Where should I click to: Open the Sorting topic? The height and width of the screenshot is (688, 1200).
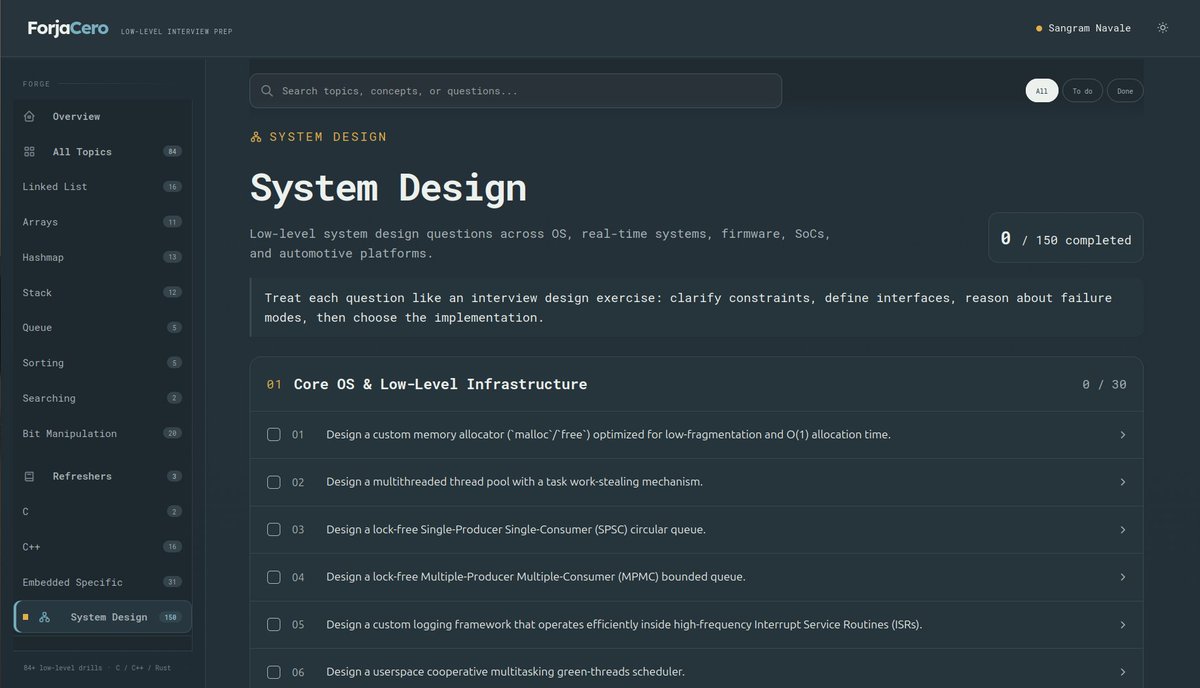coord(102,363)
